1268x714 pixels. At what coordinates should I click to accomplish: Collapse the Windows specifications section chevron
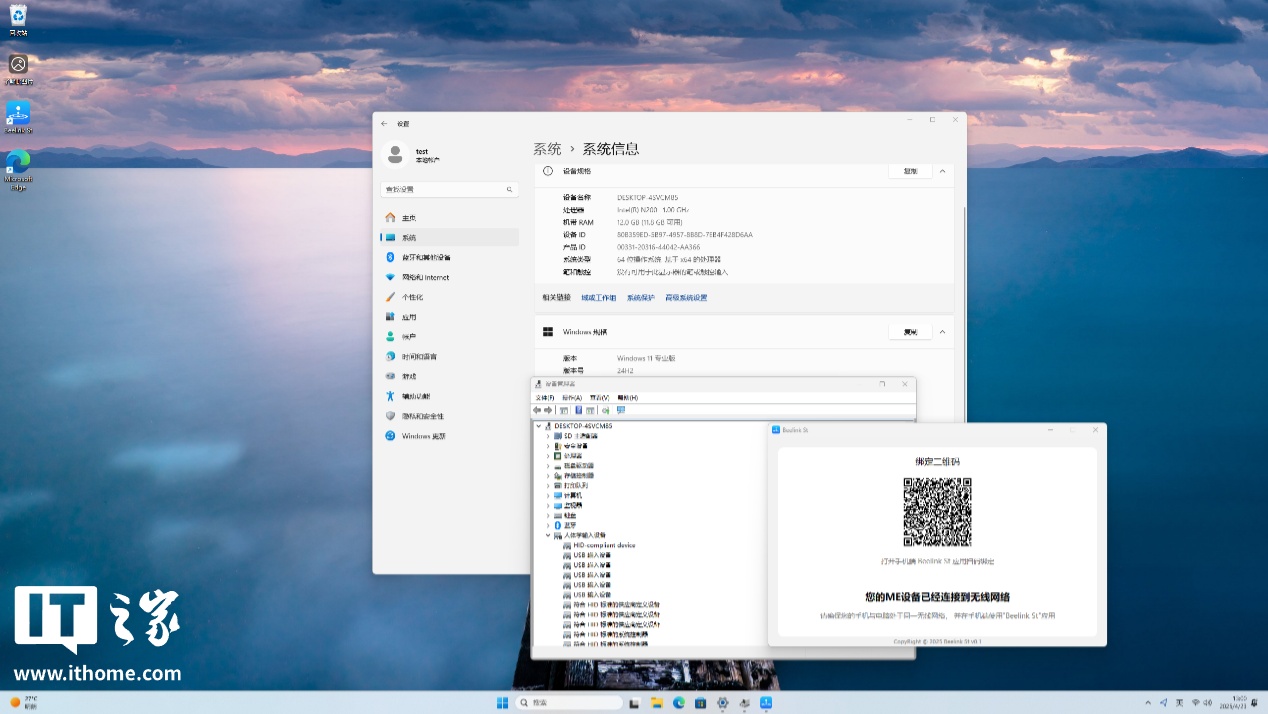coord(942,332)
